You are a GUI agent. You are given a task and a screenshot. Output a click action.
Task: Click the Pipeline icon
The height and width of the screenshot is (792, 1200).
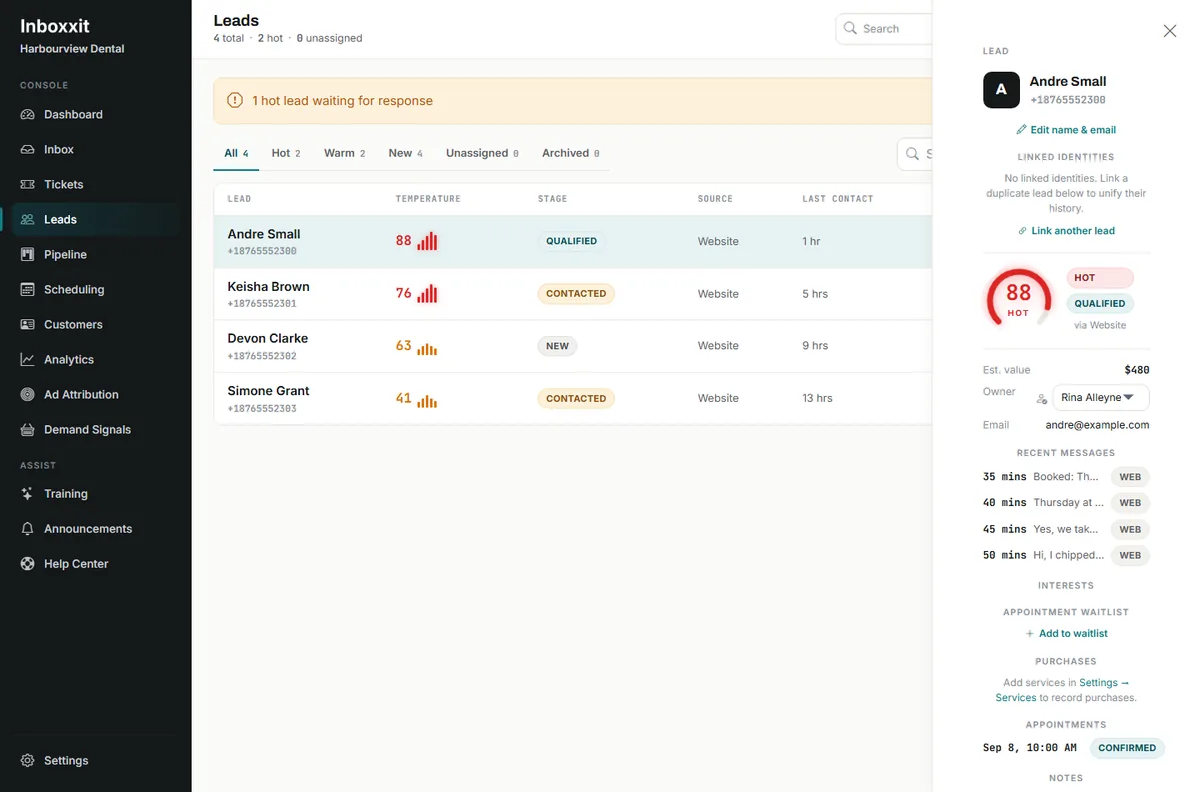click(x=28, y=255)
